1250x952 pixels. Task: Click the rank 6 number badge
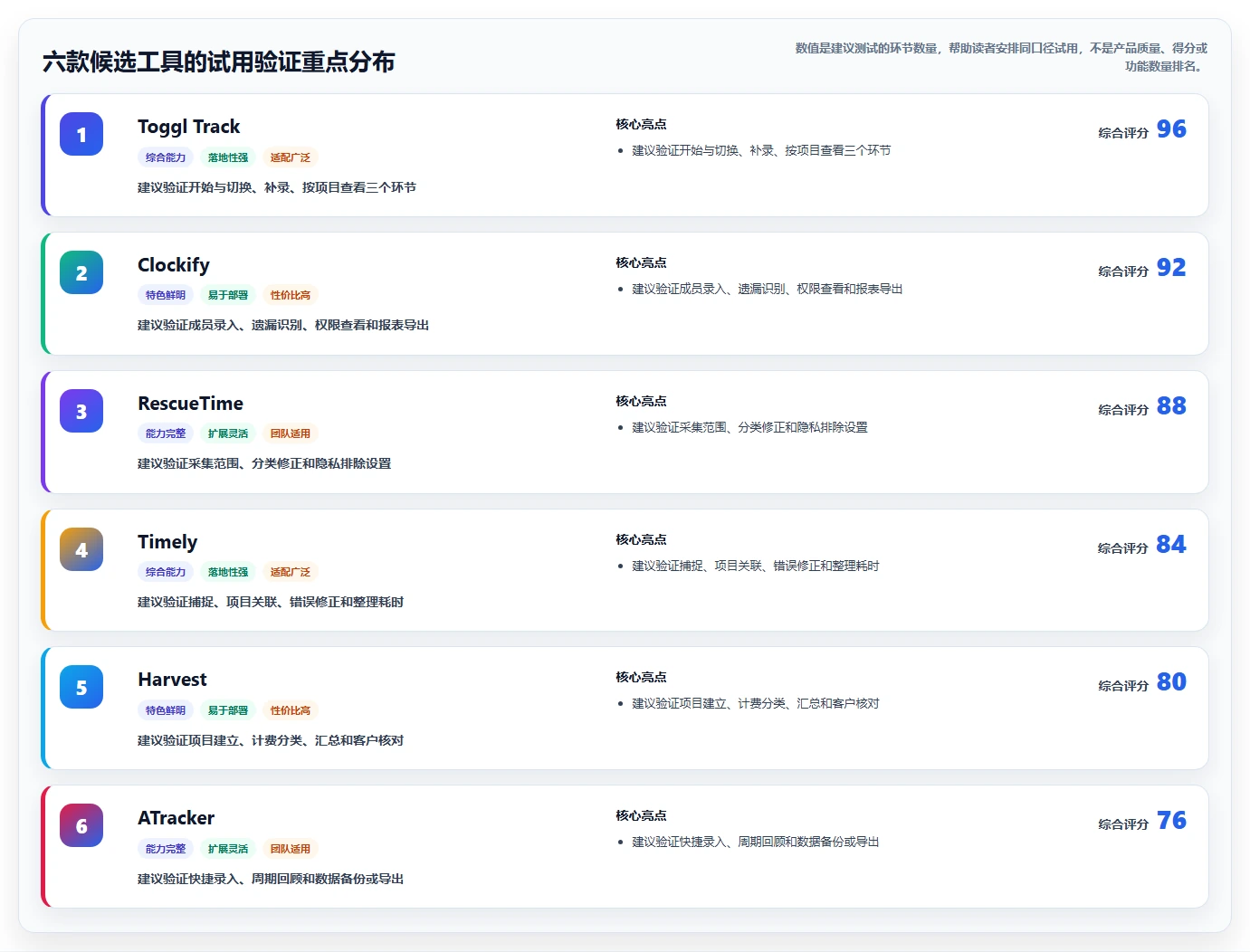[x=81, y=825]
